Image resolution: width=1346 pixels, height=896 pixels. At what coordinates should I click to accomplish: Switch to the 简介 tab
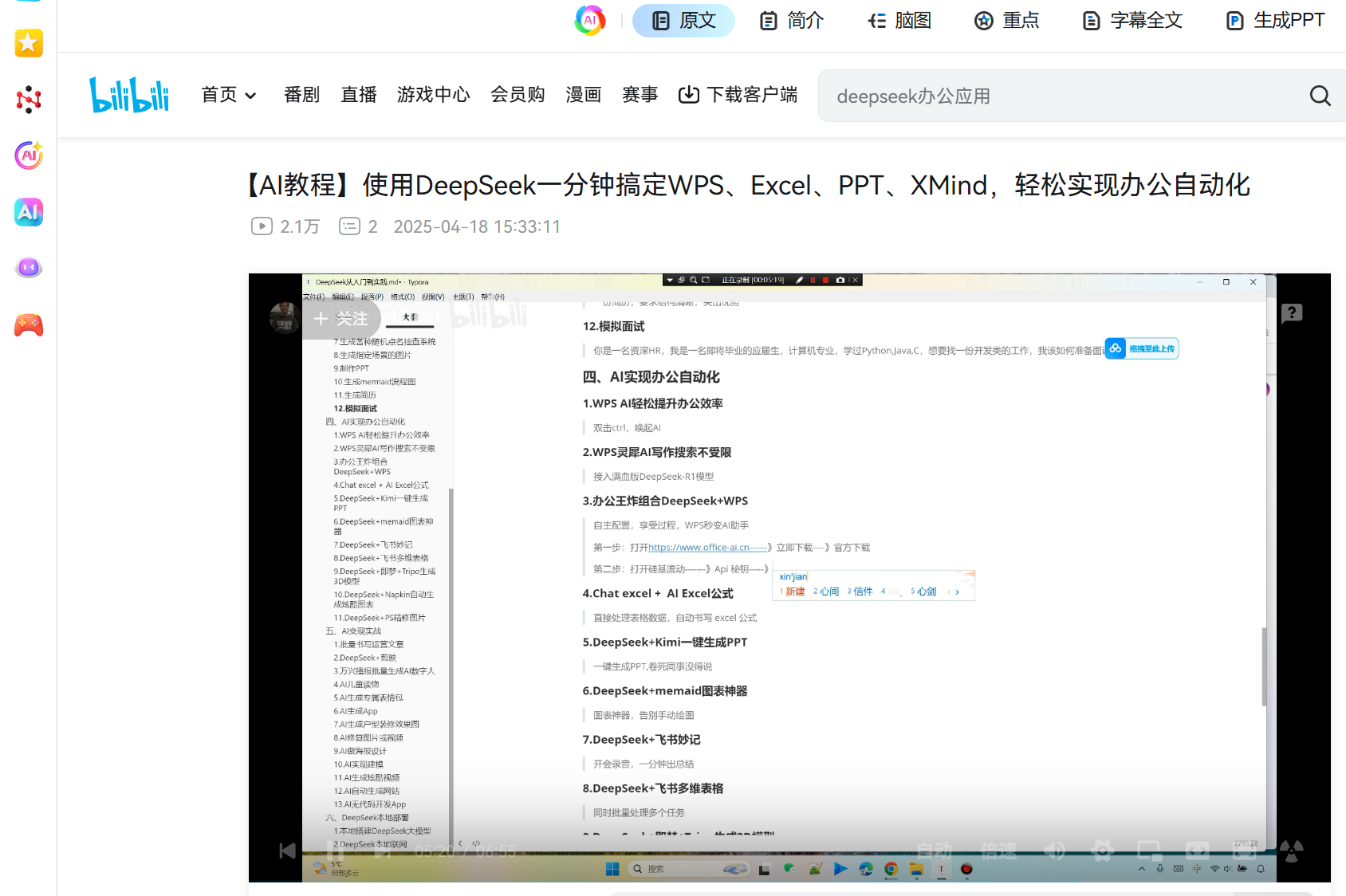tap(791, 21)
